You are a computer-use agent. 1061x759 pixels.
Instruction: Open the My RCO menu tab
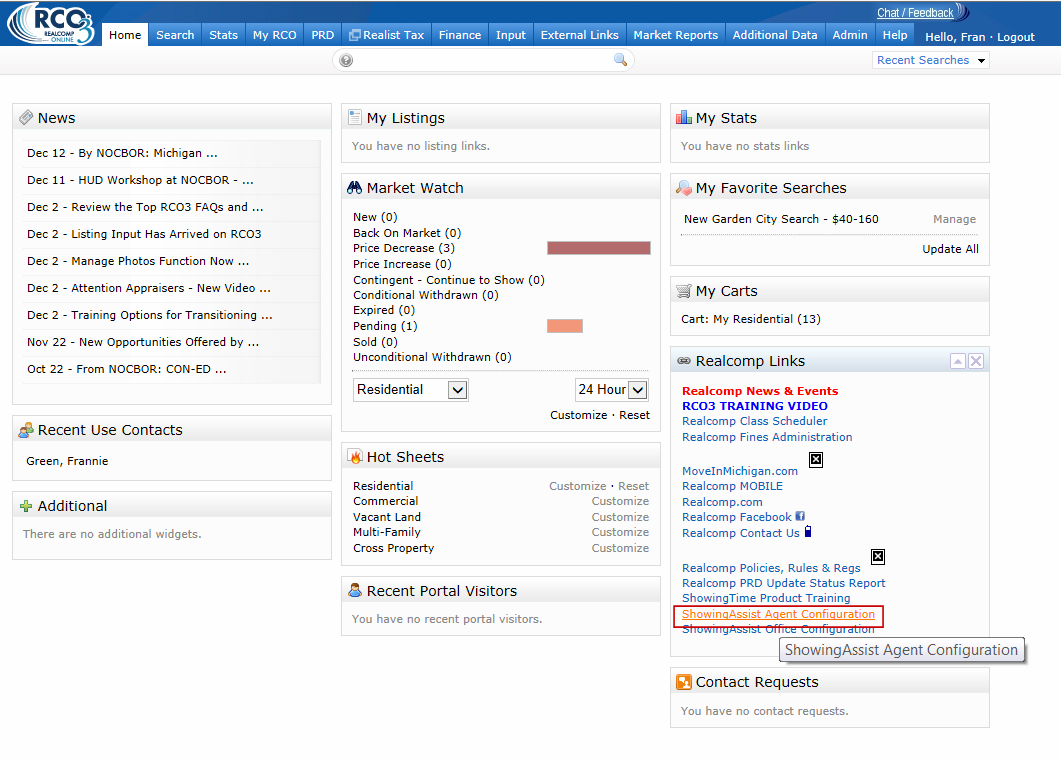(x=275, y=35)
